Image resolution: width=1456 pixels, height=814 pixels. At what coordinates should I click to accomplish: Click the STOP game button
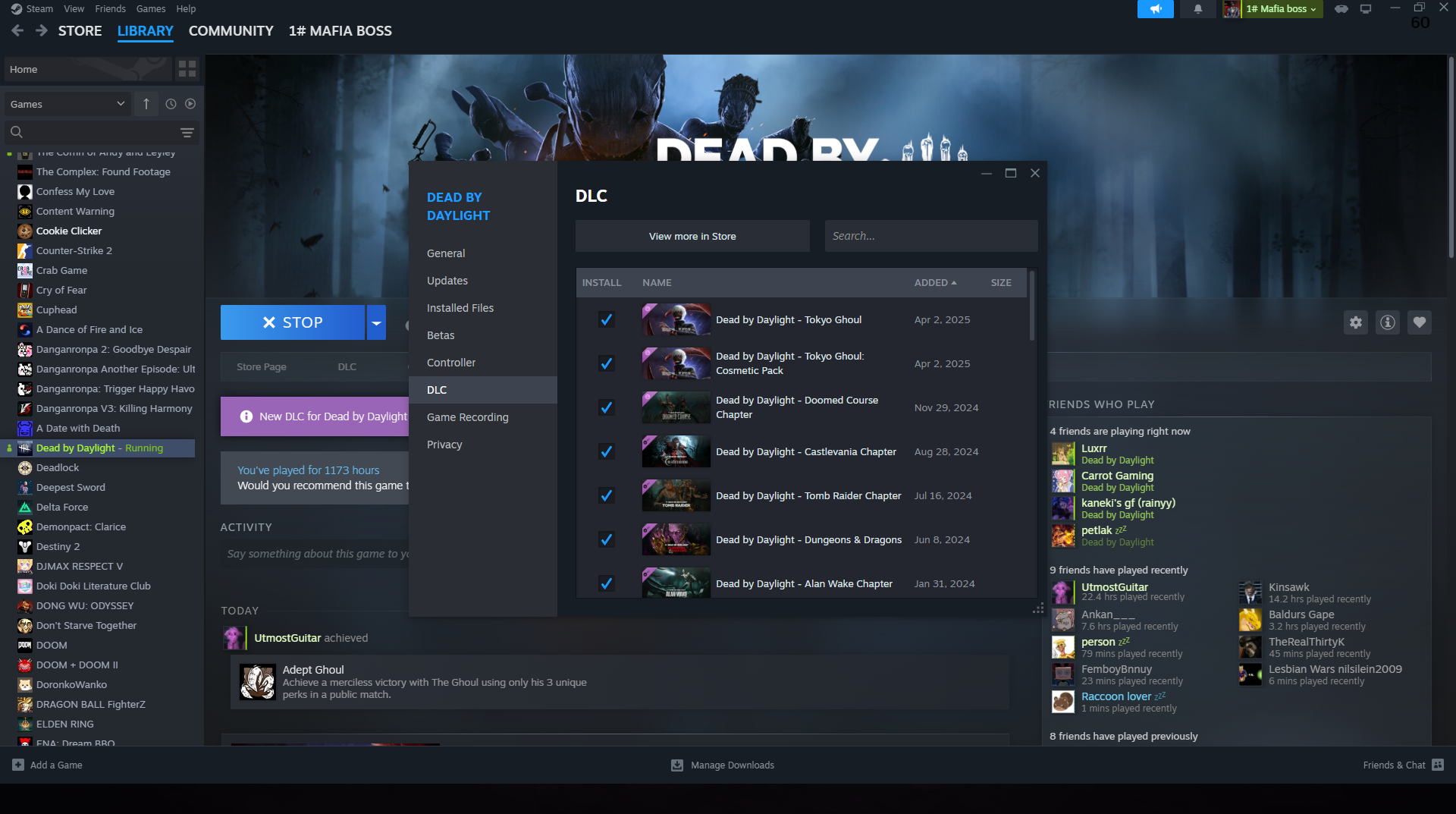point(293,322)
